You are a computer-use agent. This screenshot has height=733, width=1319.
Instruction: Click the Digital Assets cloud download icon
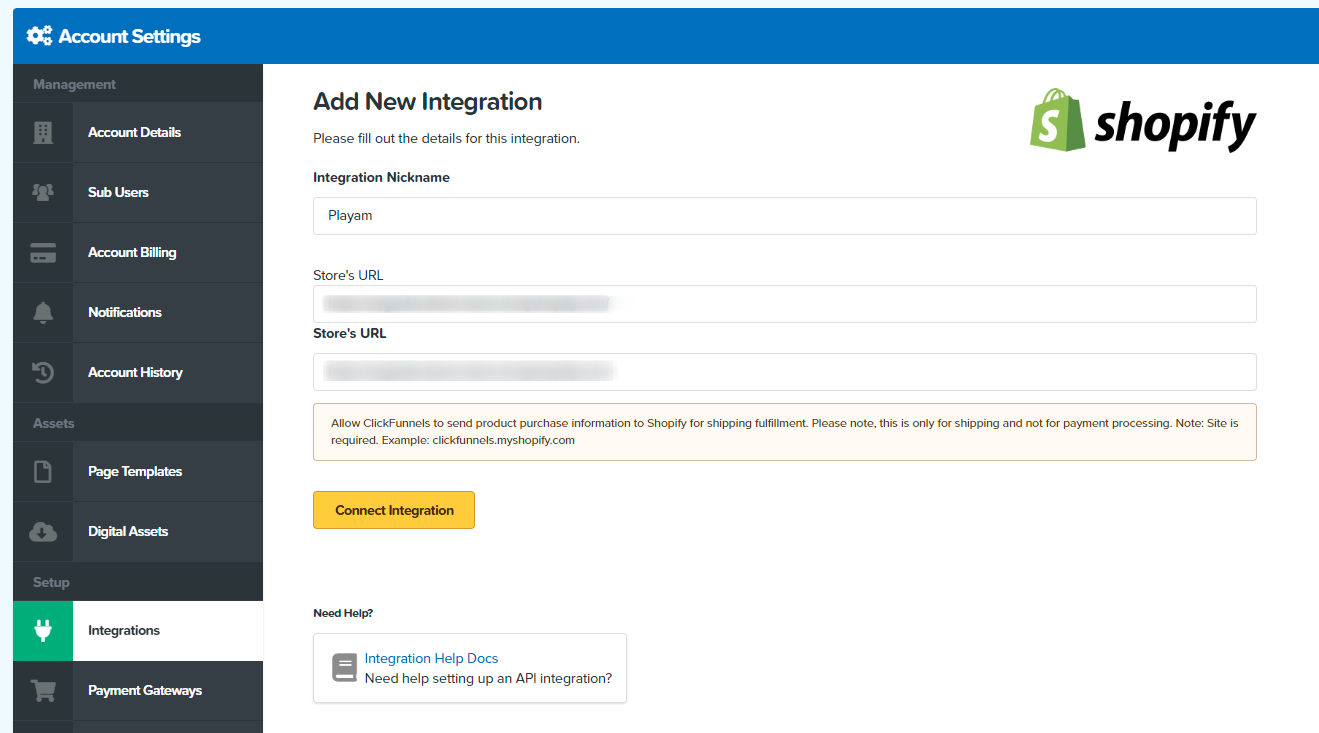coord(43,532)
